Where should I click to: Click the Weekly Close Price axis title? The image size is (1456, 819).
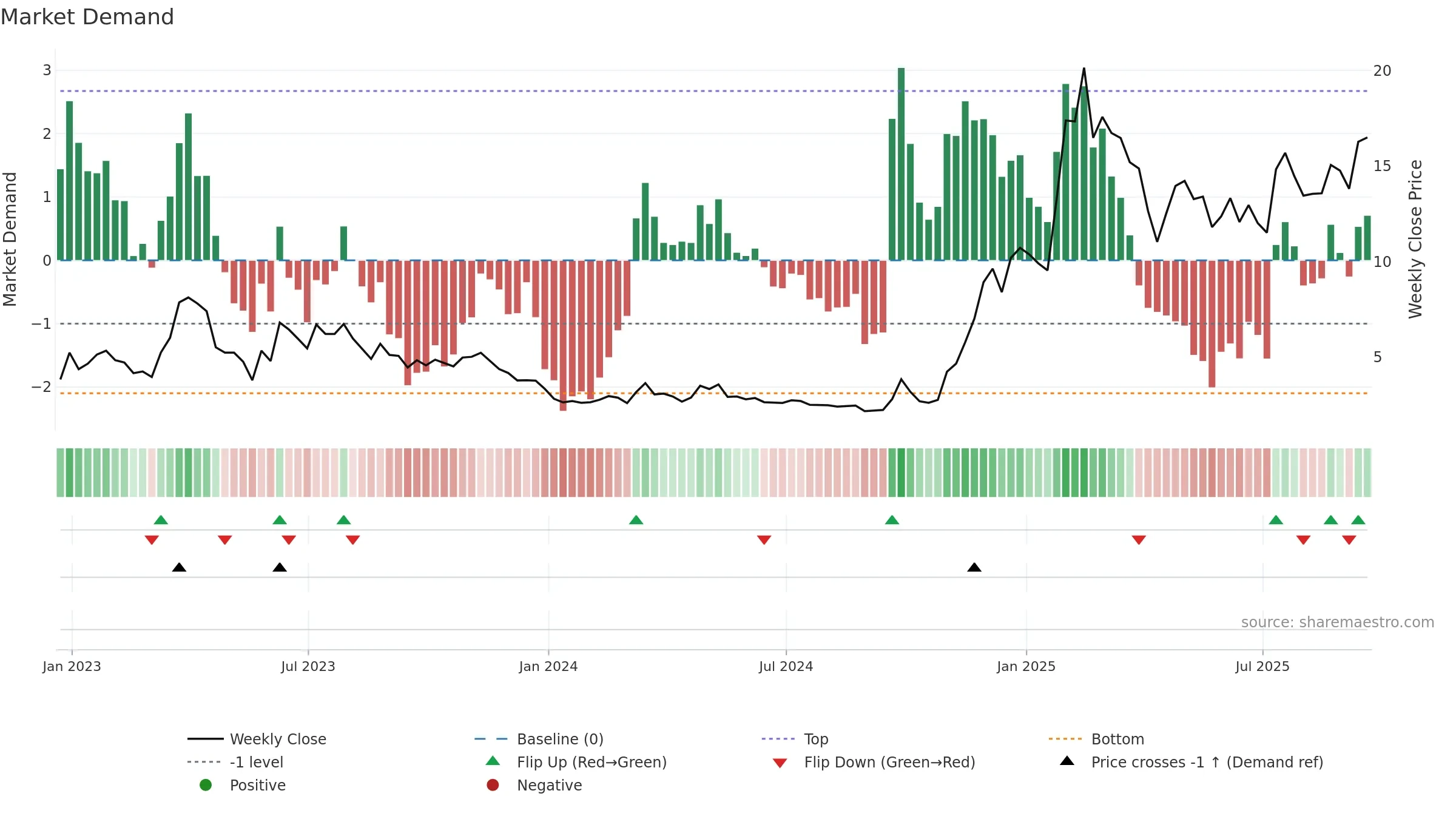coord(1415,239)
